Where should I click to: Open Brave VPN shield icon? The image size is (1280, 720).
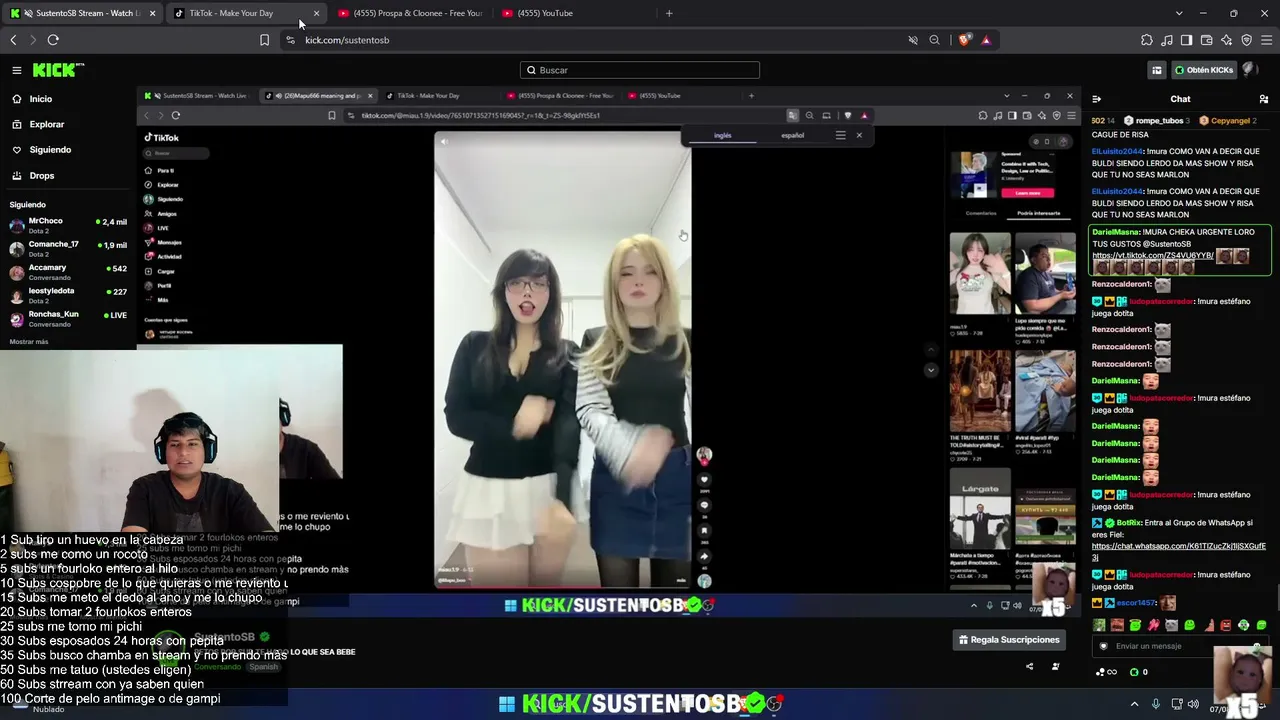pyautogui.click(x=1247, y=40)
